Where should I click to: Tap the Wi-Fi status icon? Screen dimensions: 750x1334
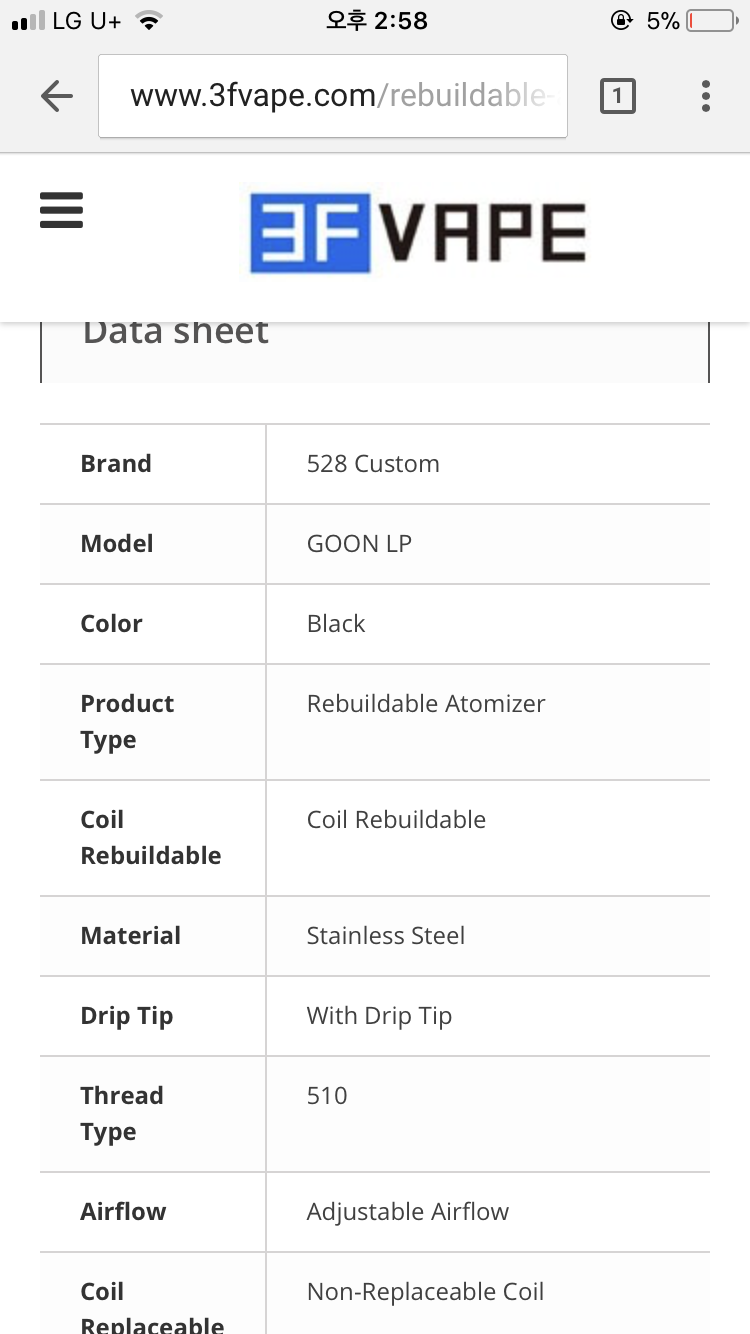(149, 21)
